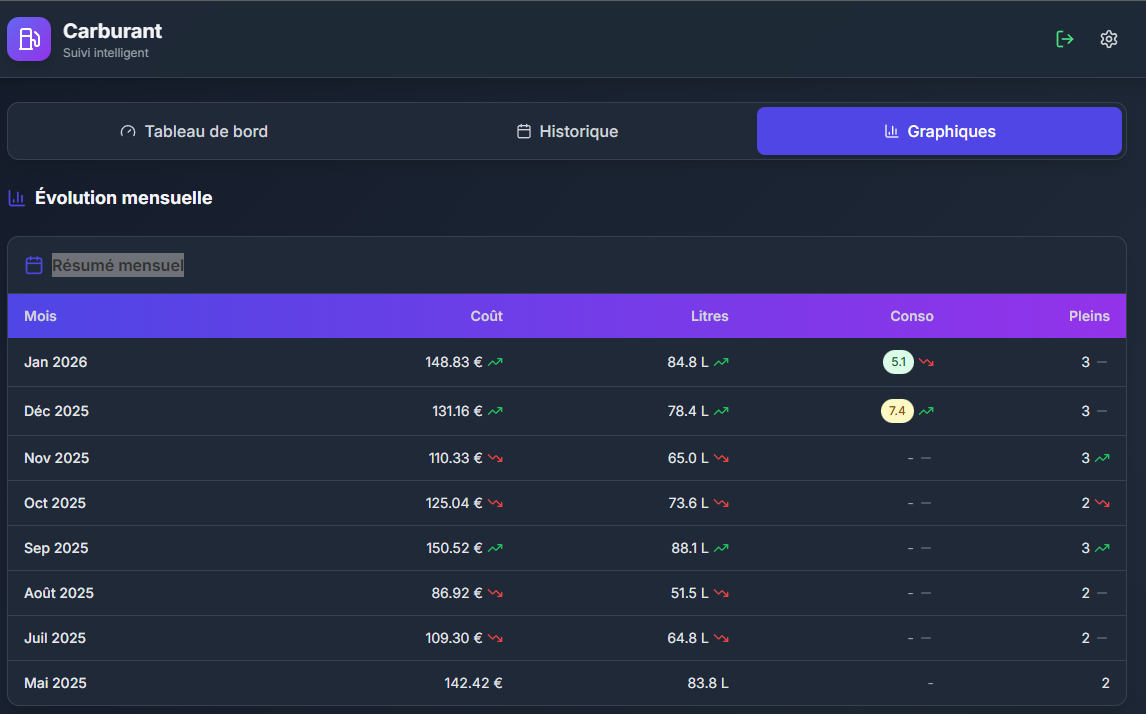The image size is (1146, 714).
Task: Switch to the Tableau de bord tab
Action: click(194, 131)
